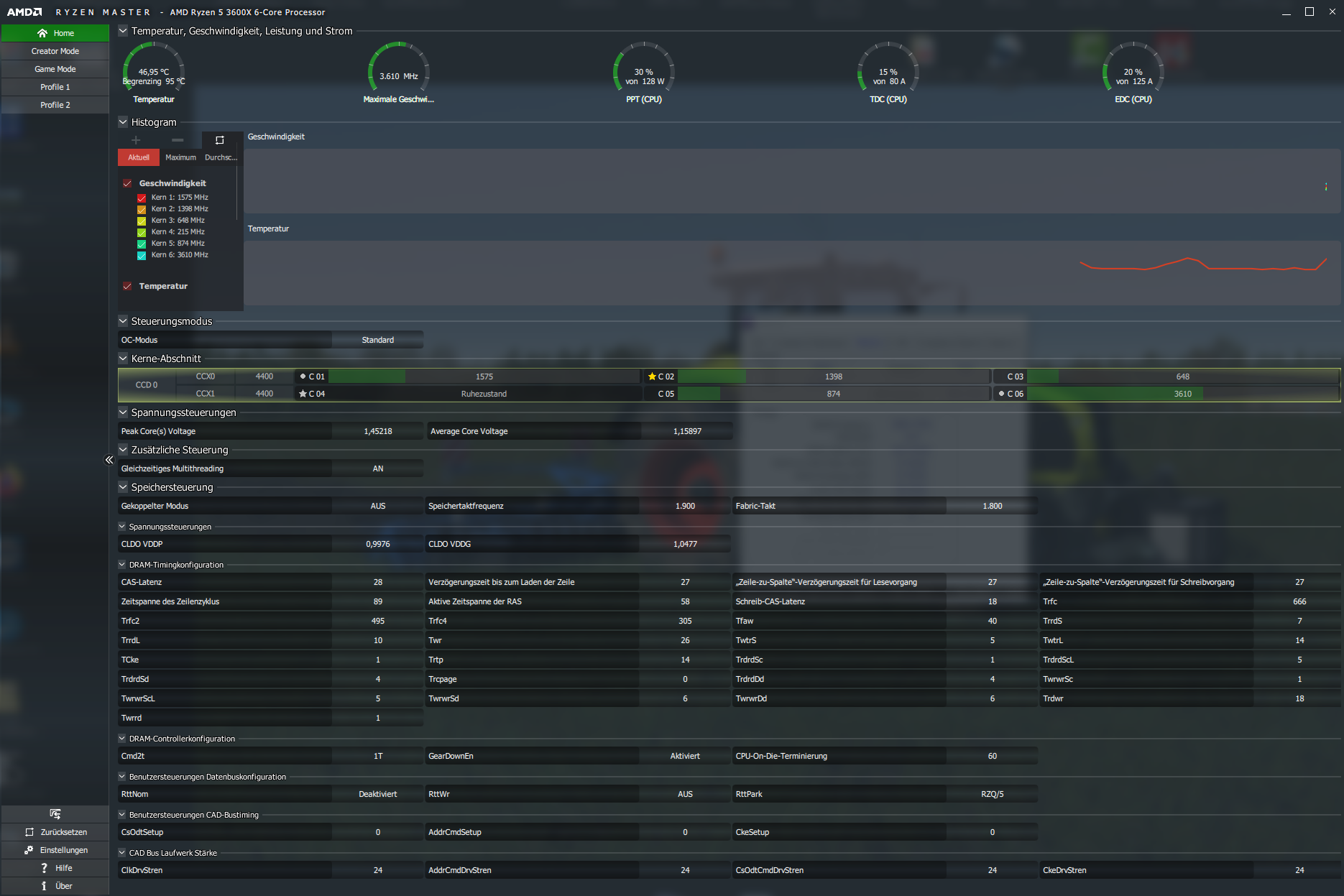Click the Zurücksetzen button label

pyautogui.click(x=64, y=832)
